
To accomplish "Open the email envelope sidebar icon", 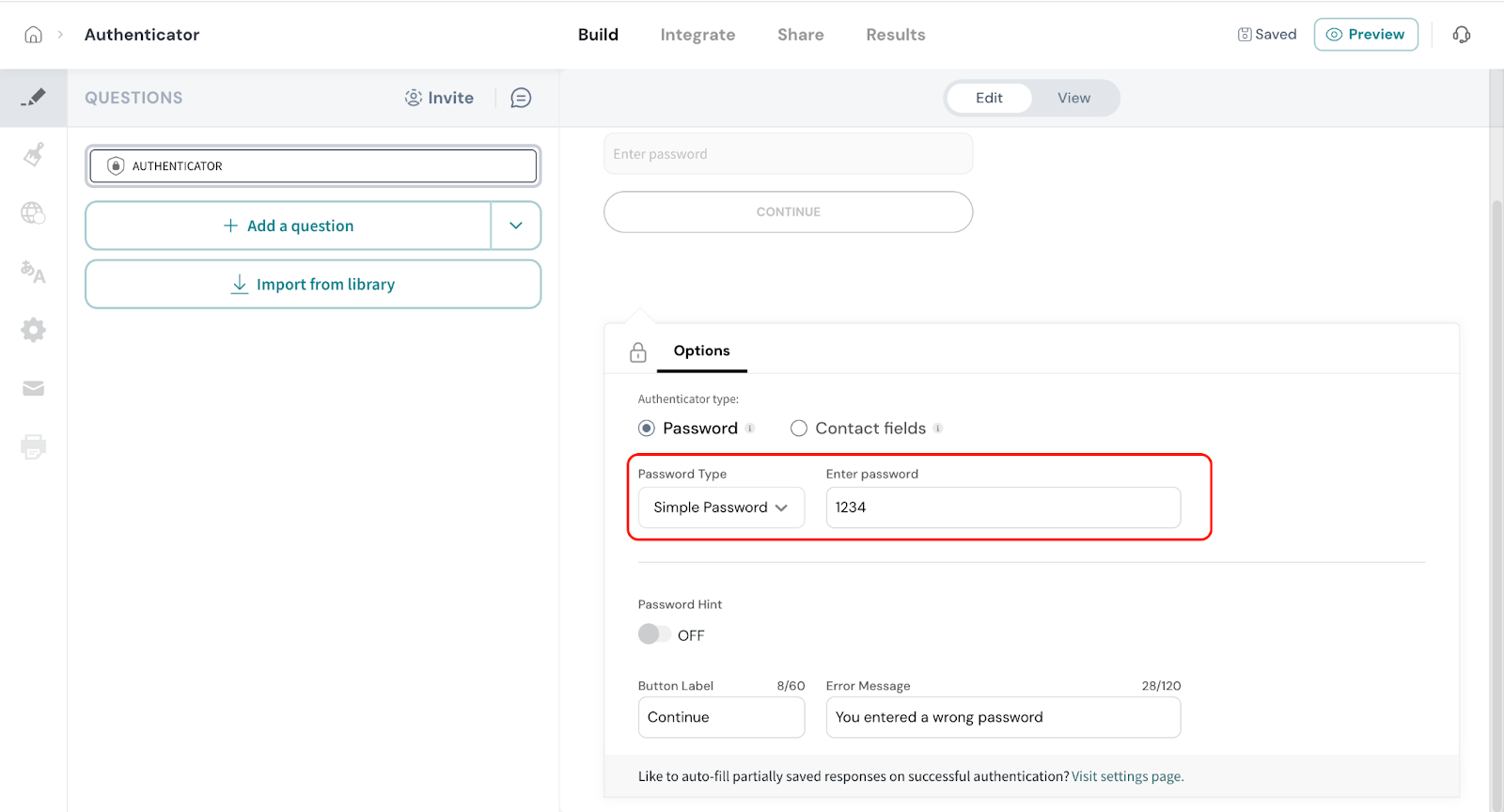I will 33,388.
